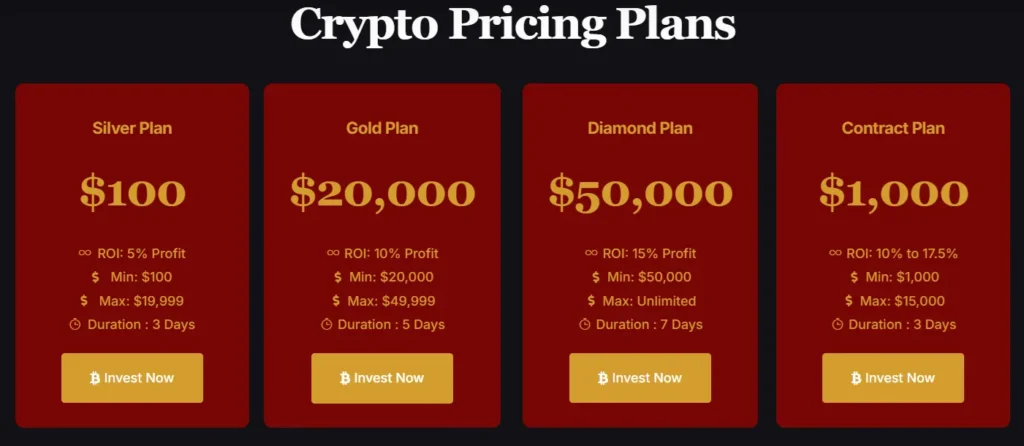
Task: Click the Diamond Plan card title
Action: click(x=640, y=128)
